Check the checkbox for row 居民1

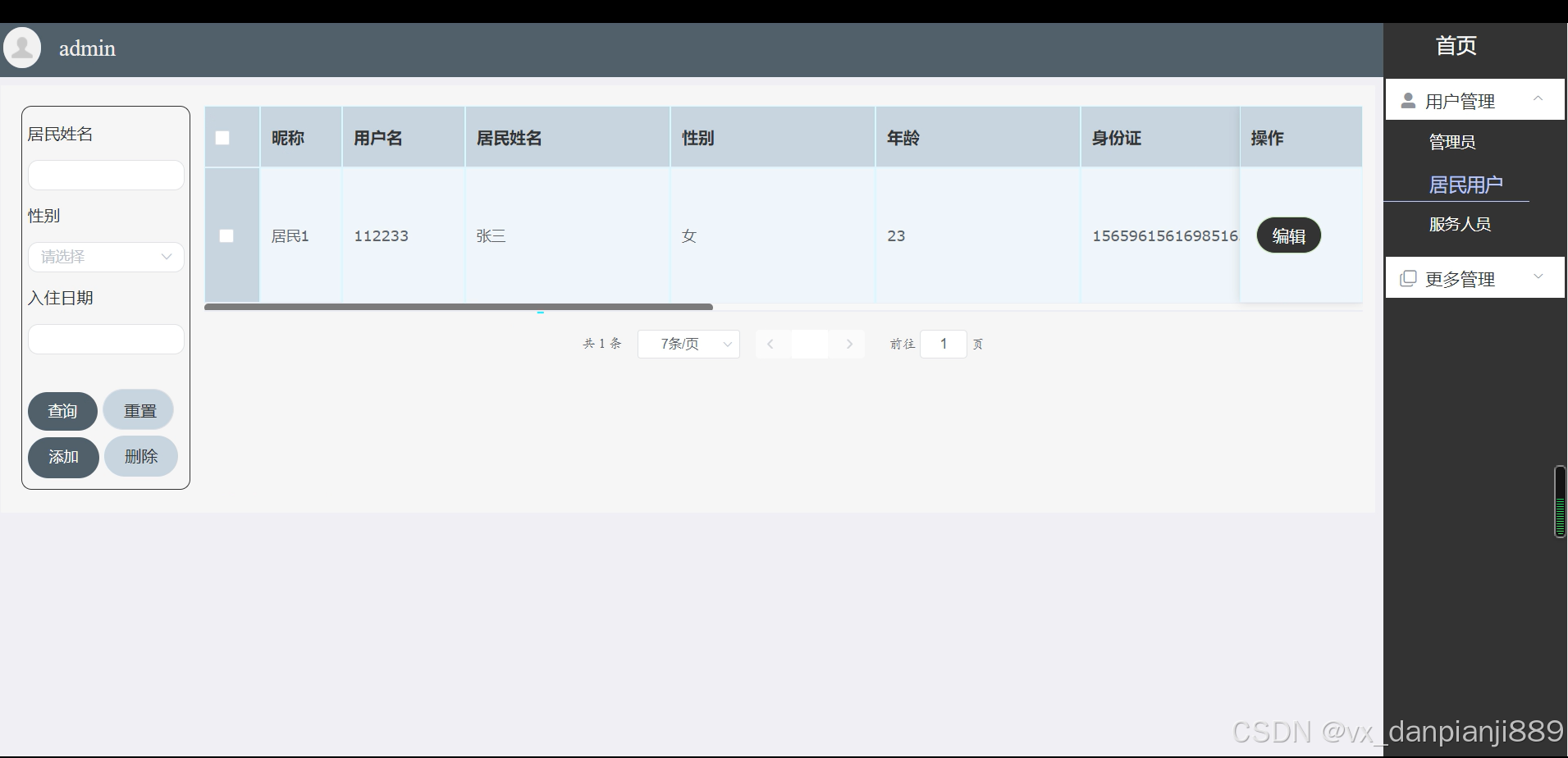click(226, 235)
